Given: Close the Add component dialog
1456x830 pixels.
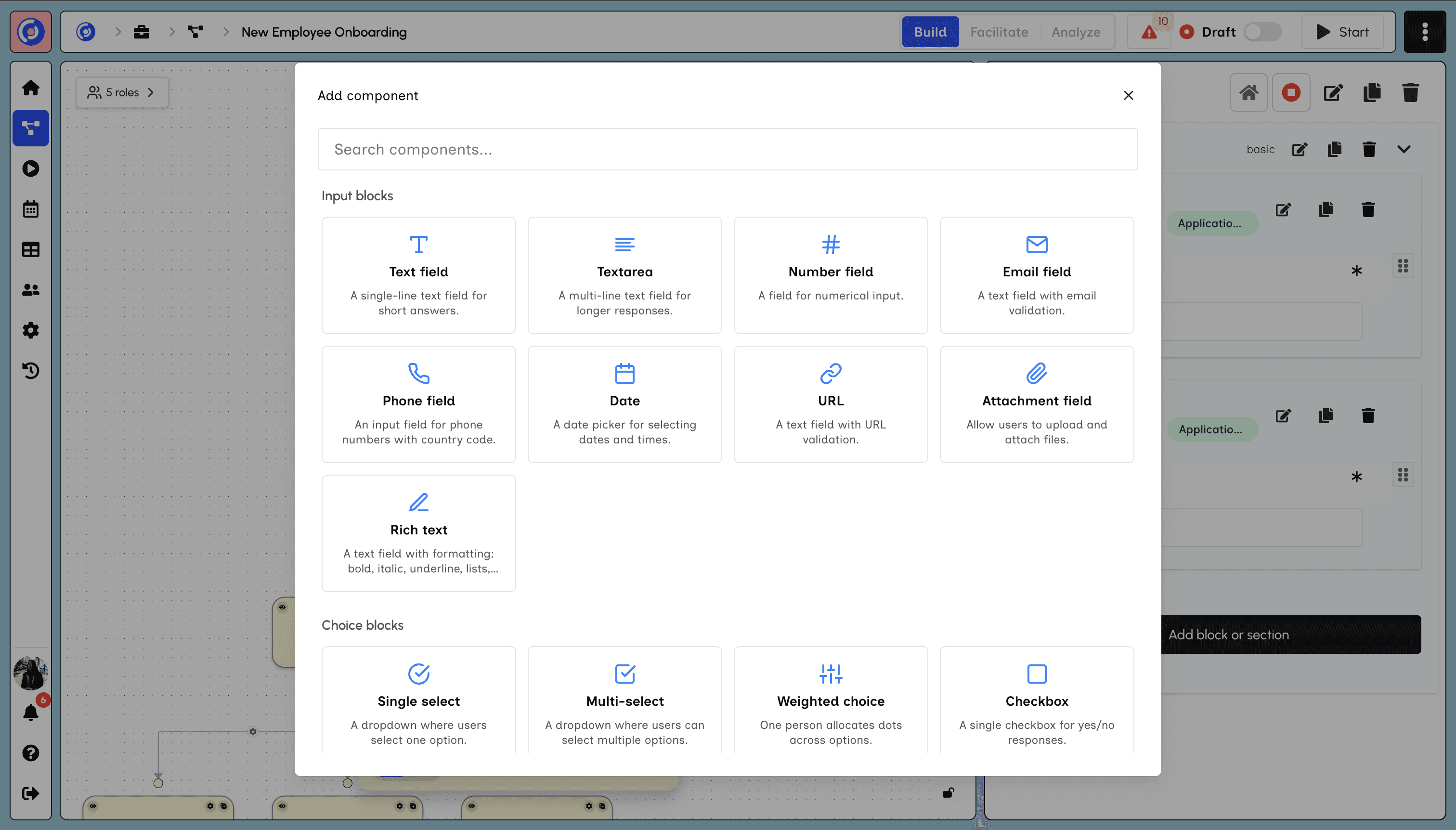Looking at the screenshot, I should click(1128, 96).
